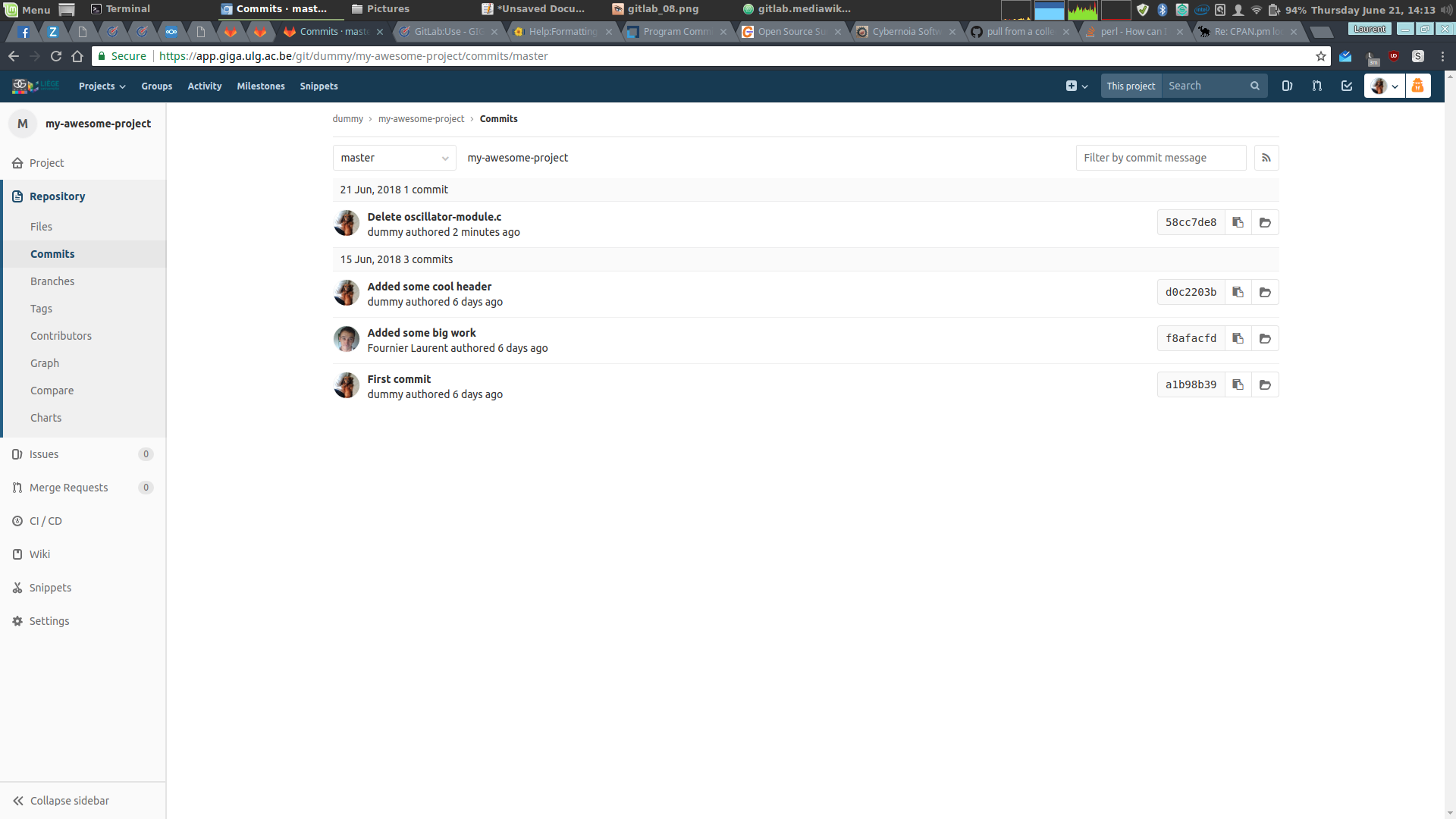This screenshot has height=819, width=1456.
Task: Copy commit SHA a1b98b39 to clipboard
Action: tap(1238, 384)
